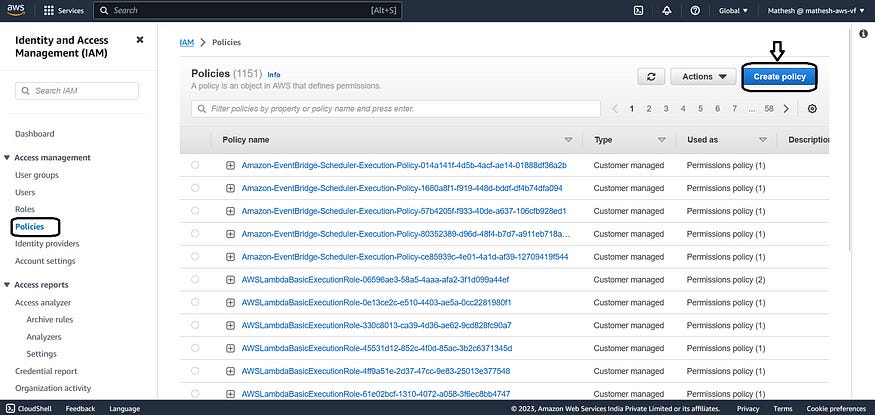Select radio for policy ending 12709419f544
The width and height of the screenshot is (875, 415).
click(195, 256)
